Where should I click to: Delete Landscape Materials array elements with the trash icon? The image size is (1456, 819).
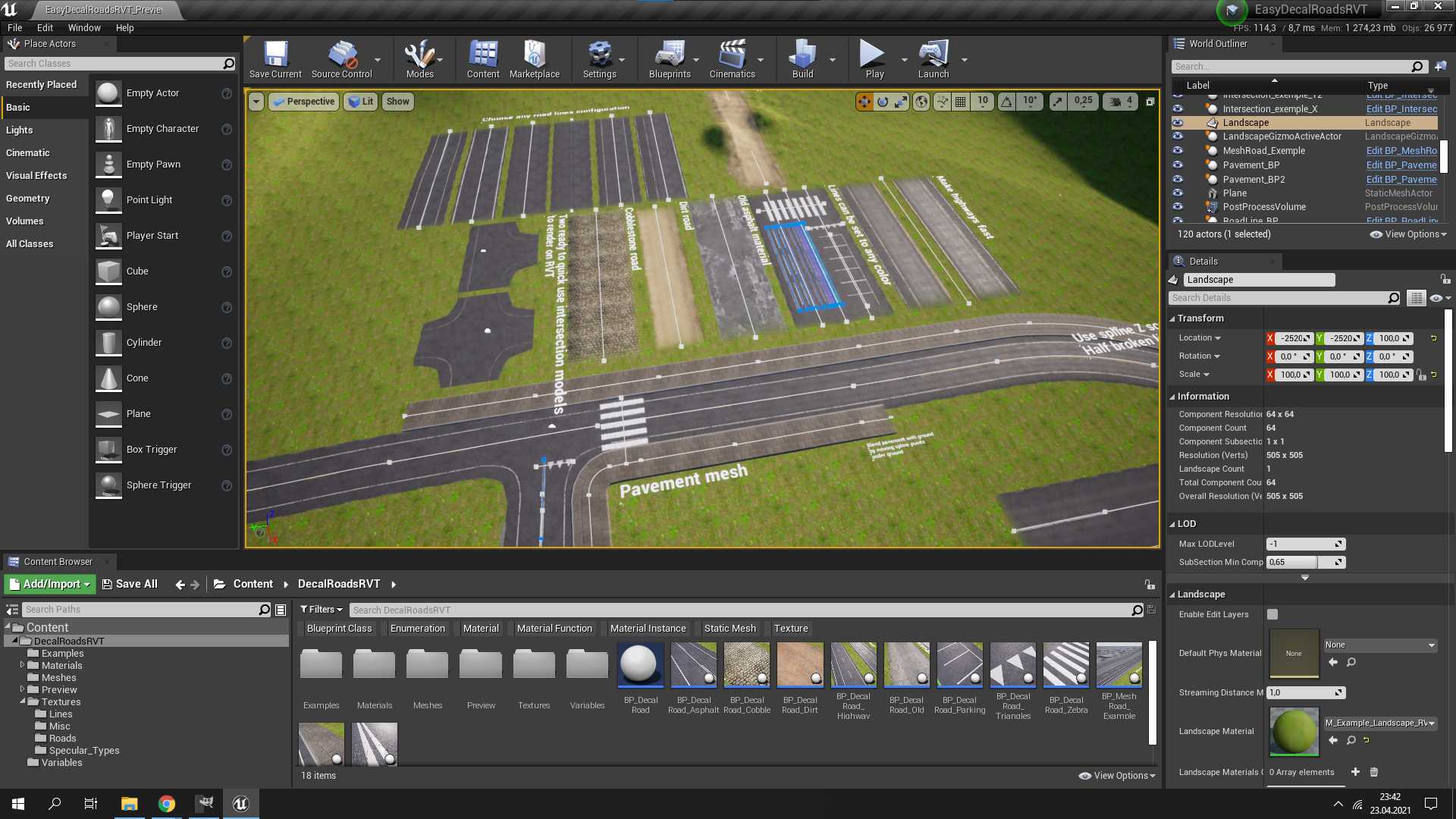[x=1373, y=772]
